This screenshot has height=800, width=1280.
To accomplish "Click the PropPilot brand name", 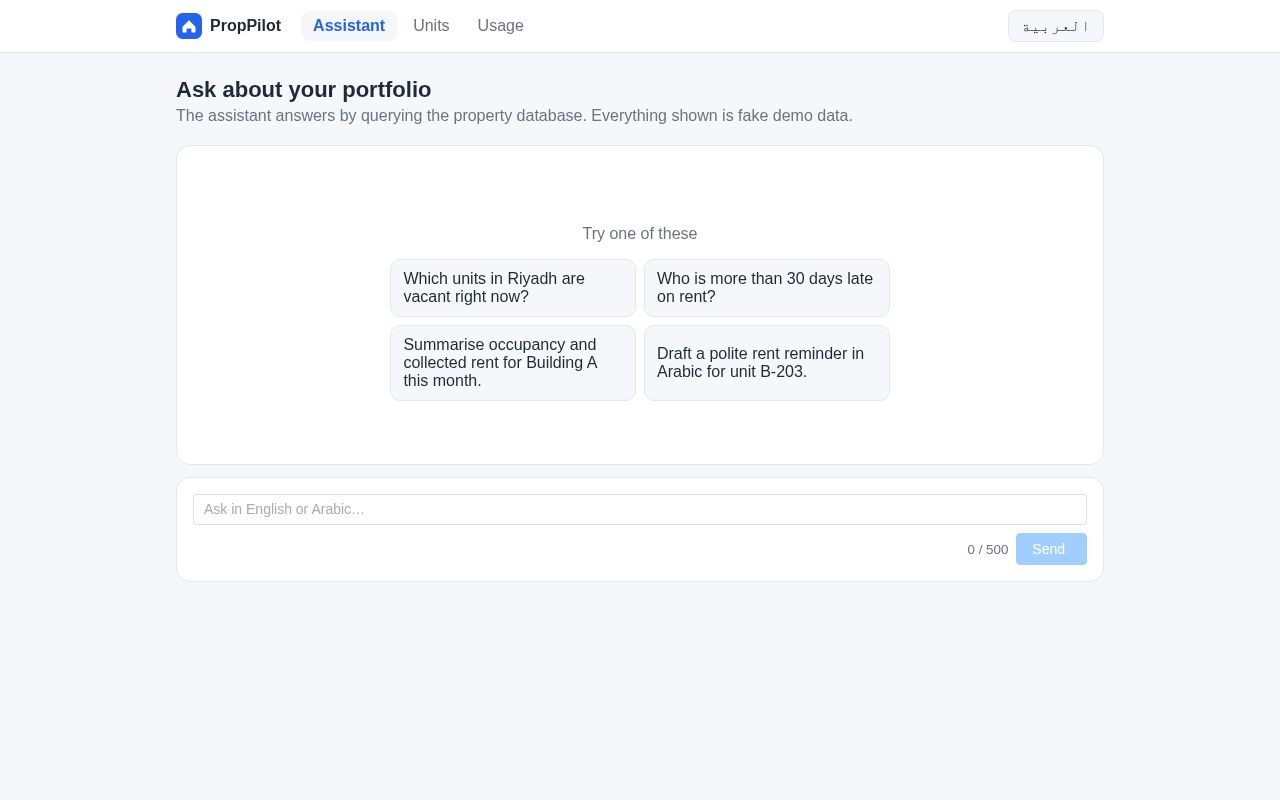I will point(245,26).
